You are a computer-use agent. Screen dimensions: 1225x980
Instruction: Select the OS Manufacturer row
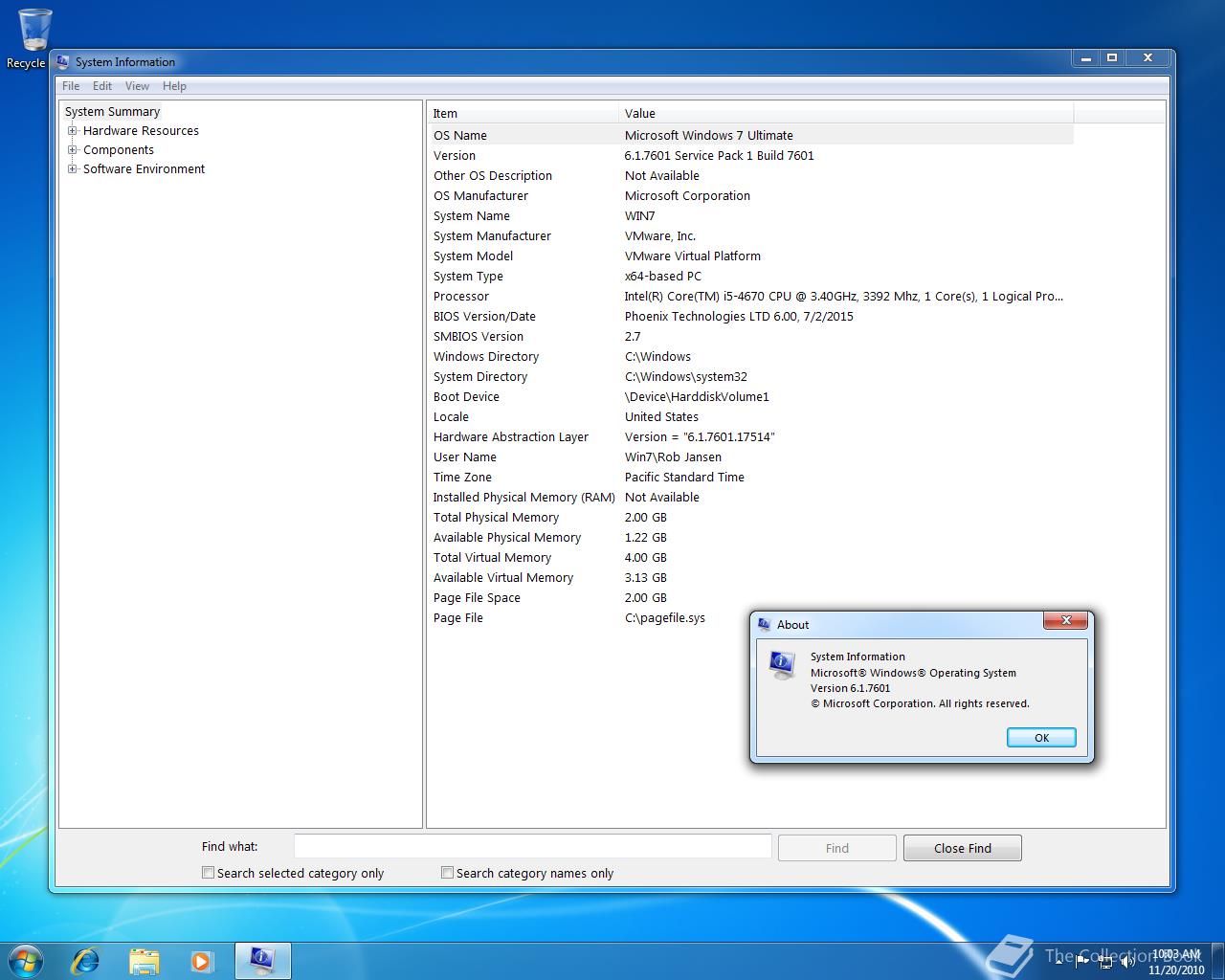pos(750,195)
